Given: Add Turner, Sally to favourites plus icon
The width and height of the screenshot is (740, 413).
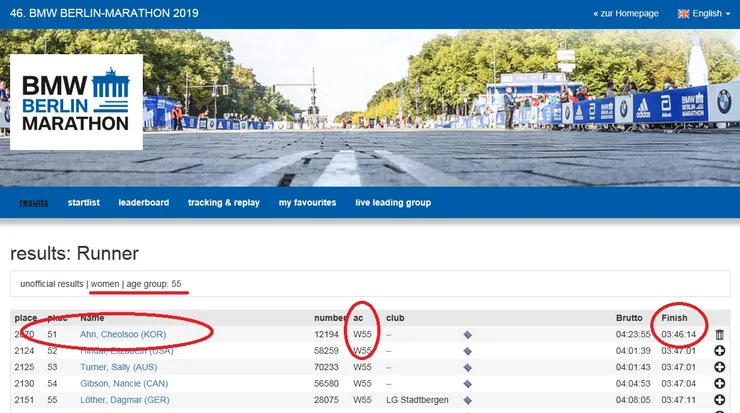Looking at the screenshot, I should click(x=719, y=367).
